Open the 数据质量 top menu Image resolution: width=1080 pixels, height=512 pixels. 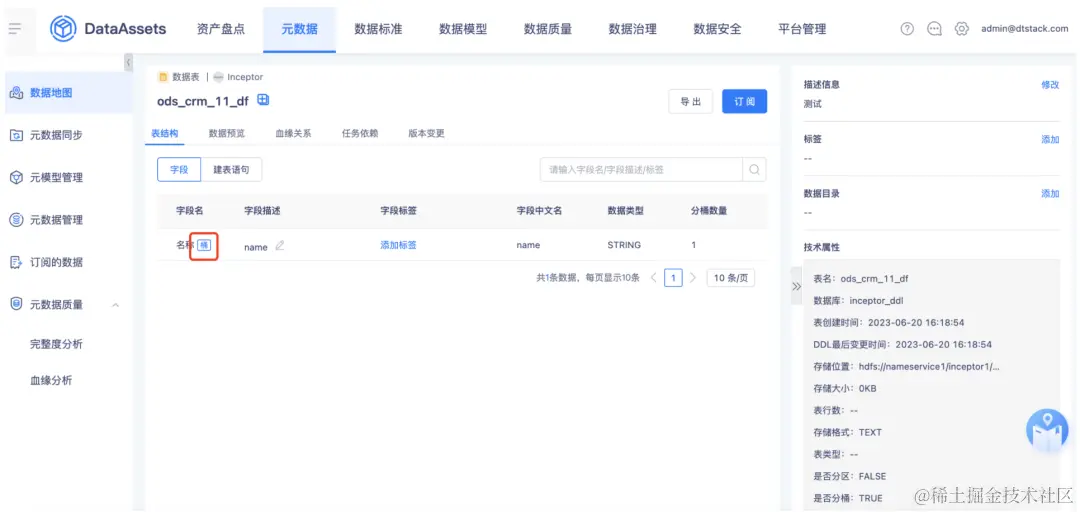click(548, 29)
